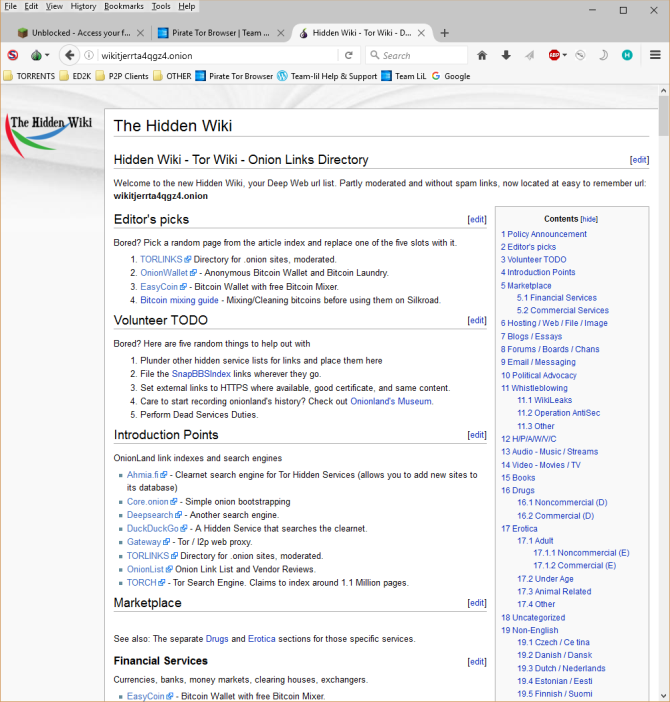Open Team-lil Help & Support bookmark
The width and height of the screenshot is (670, 702).
point(327,76)
